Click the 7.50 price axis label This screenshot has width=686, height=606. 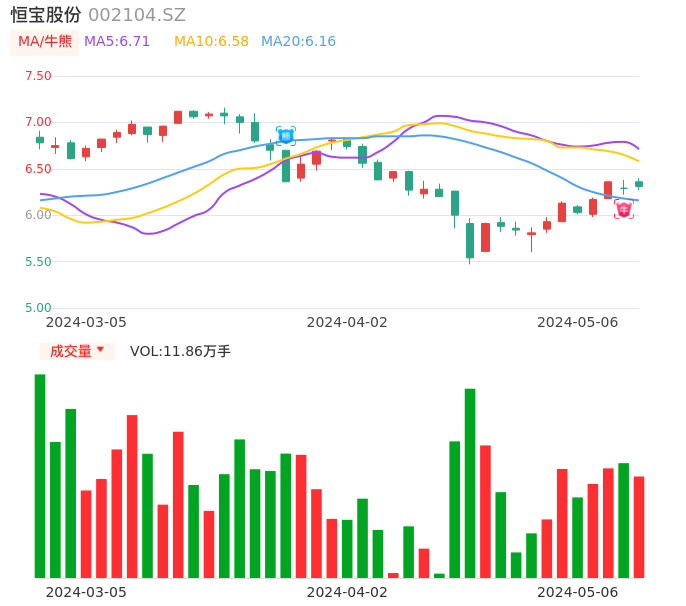[x=38, y=76]
